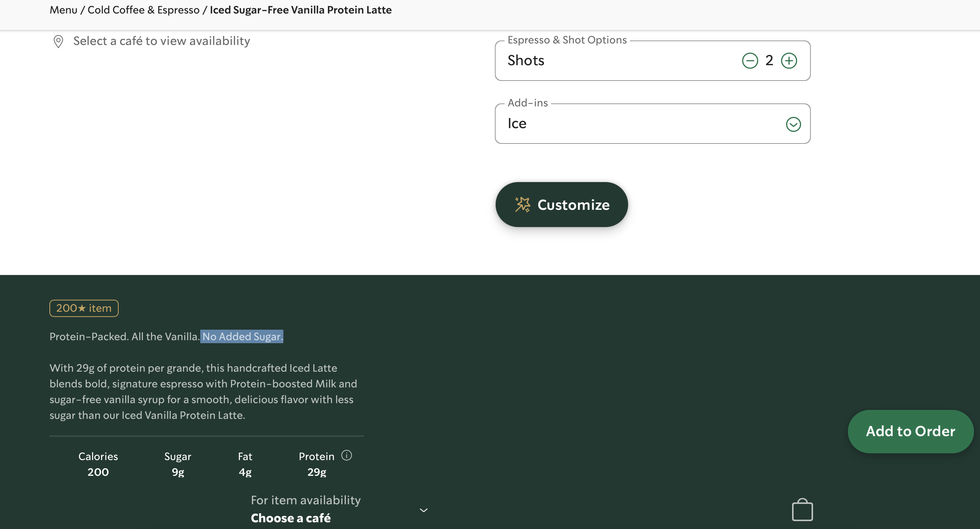The height and width of the screenshot is (529, 980).
Task: Decrease the espresso shots count
Action: pyautogui.click(x=749, y=61)
